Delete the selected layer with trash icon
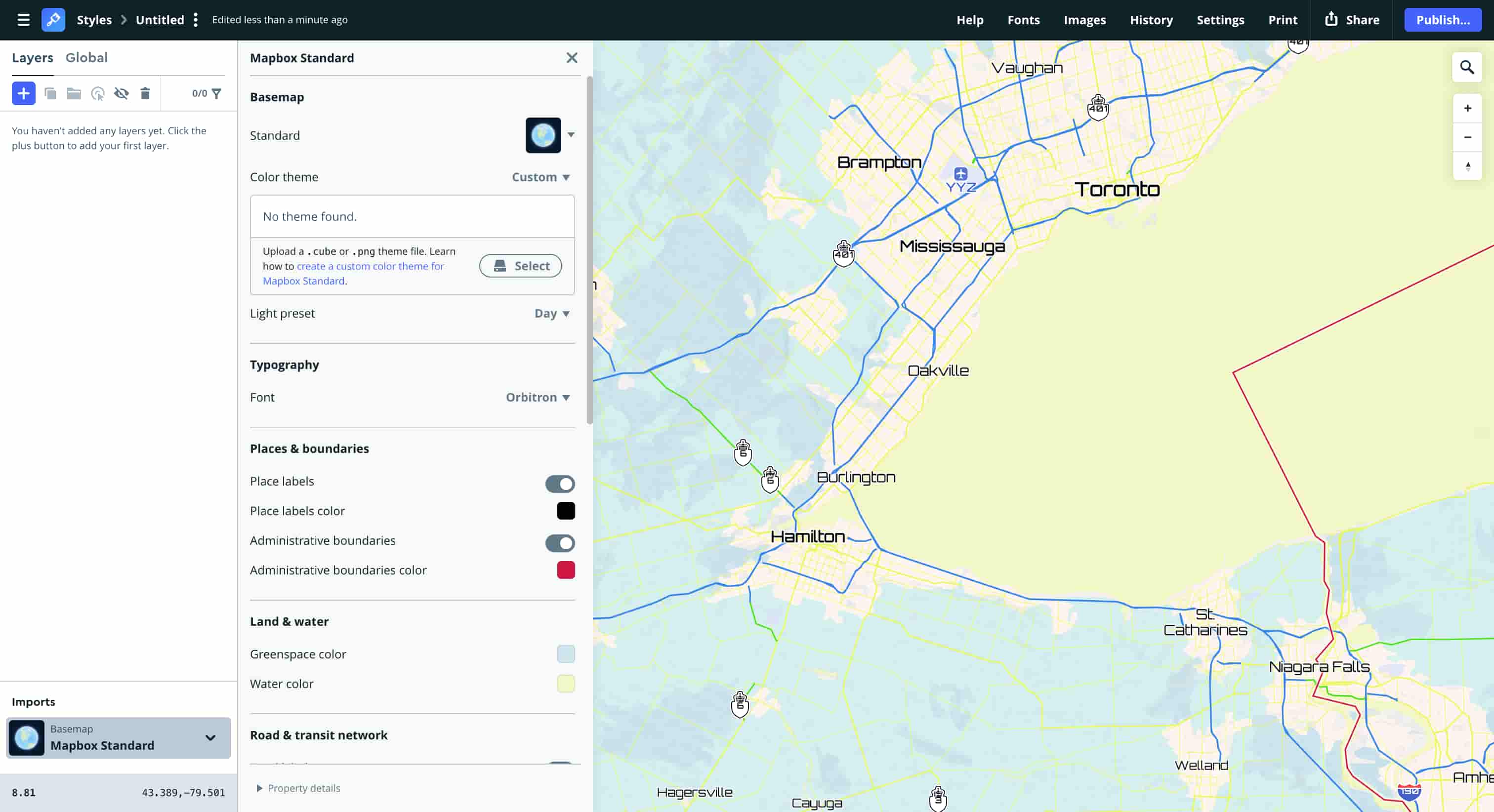Viewport: 1494px width, 812px height. coord(145,93)
